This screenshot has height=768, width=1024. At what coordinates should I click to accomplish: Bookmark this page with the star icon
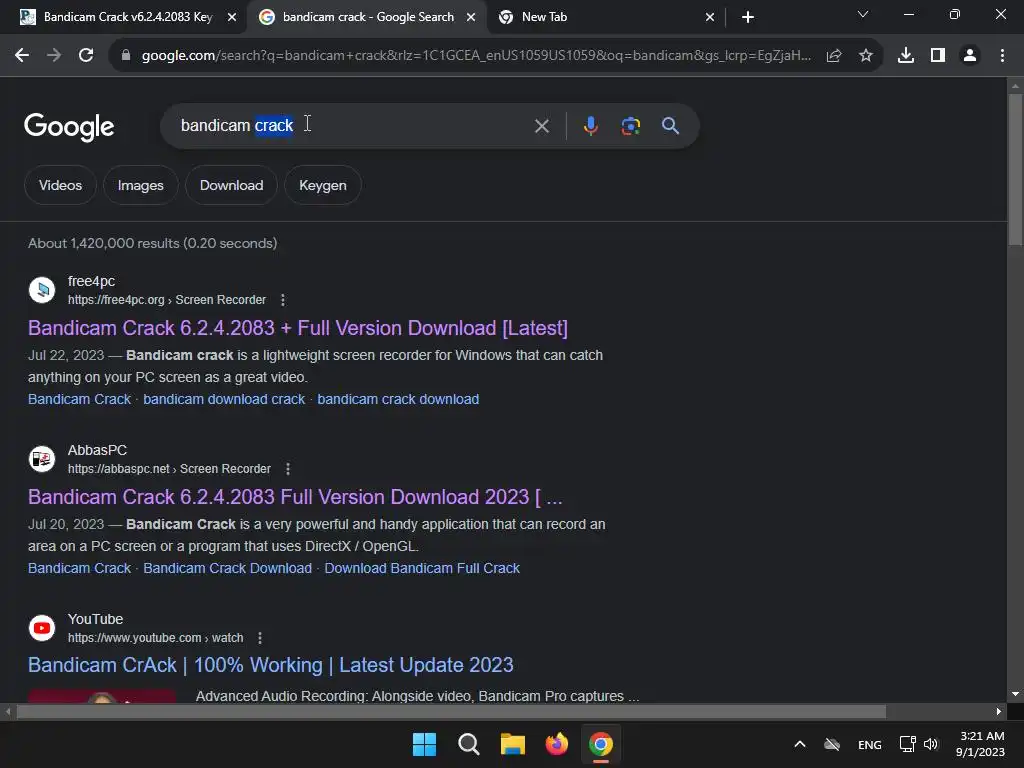pyautogui.click(x=866, y=56)
